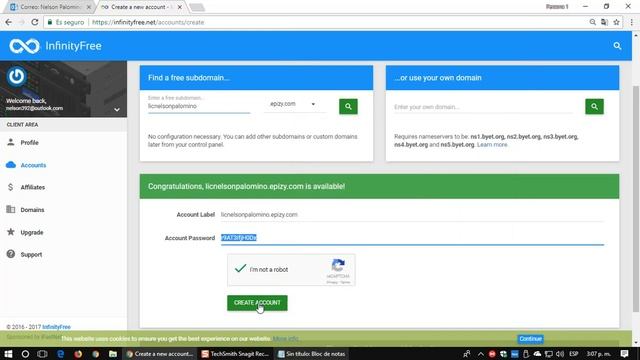This screenshot has width=640, height=360.
Task: Open TechSmith Snagit taskbar window
Action: point(235,354)
